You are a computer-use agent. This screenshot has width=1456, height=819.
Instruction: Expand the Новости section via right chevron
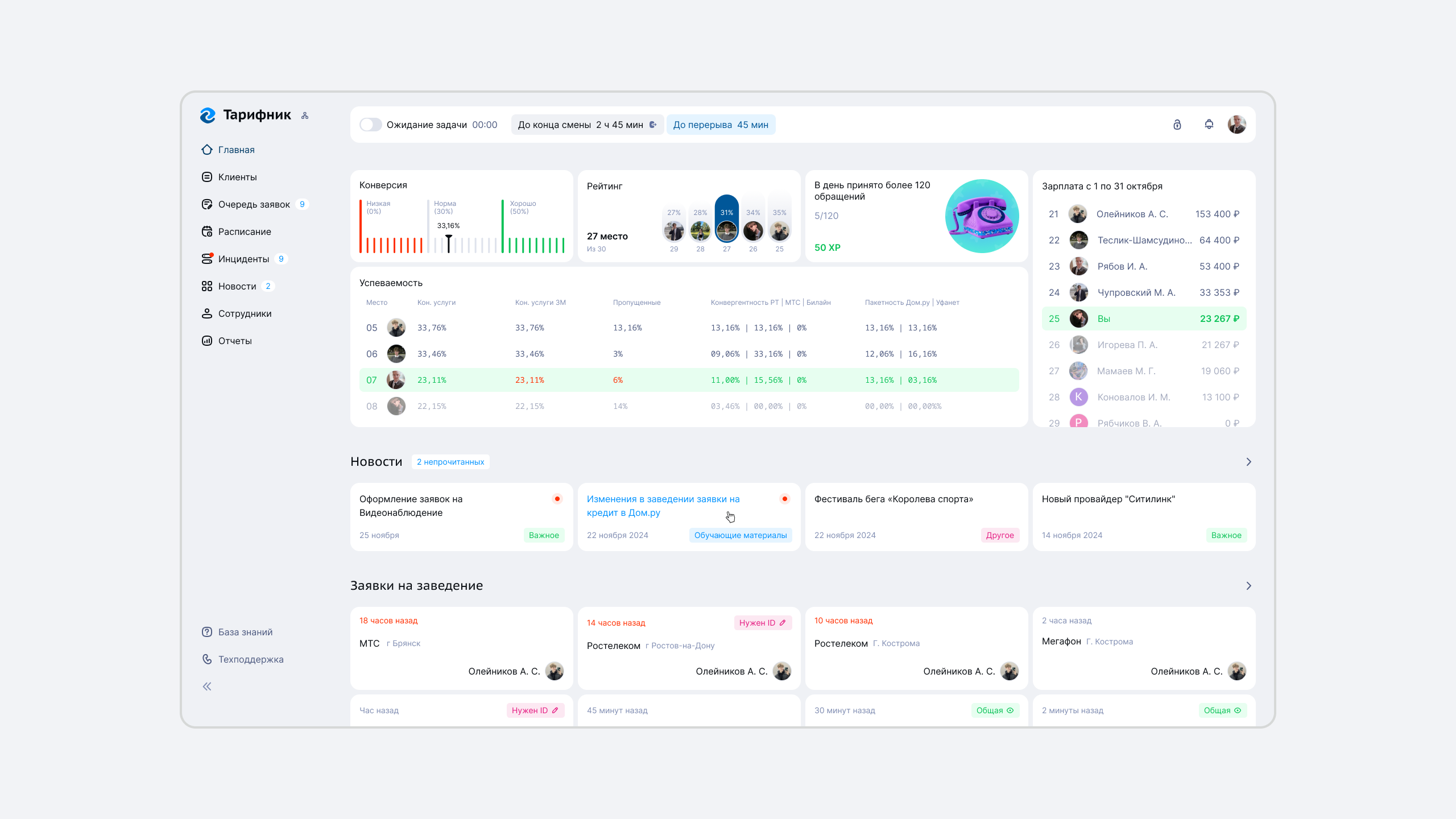1248,462
